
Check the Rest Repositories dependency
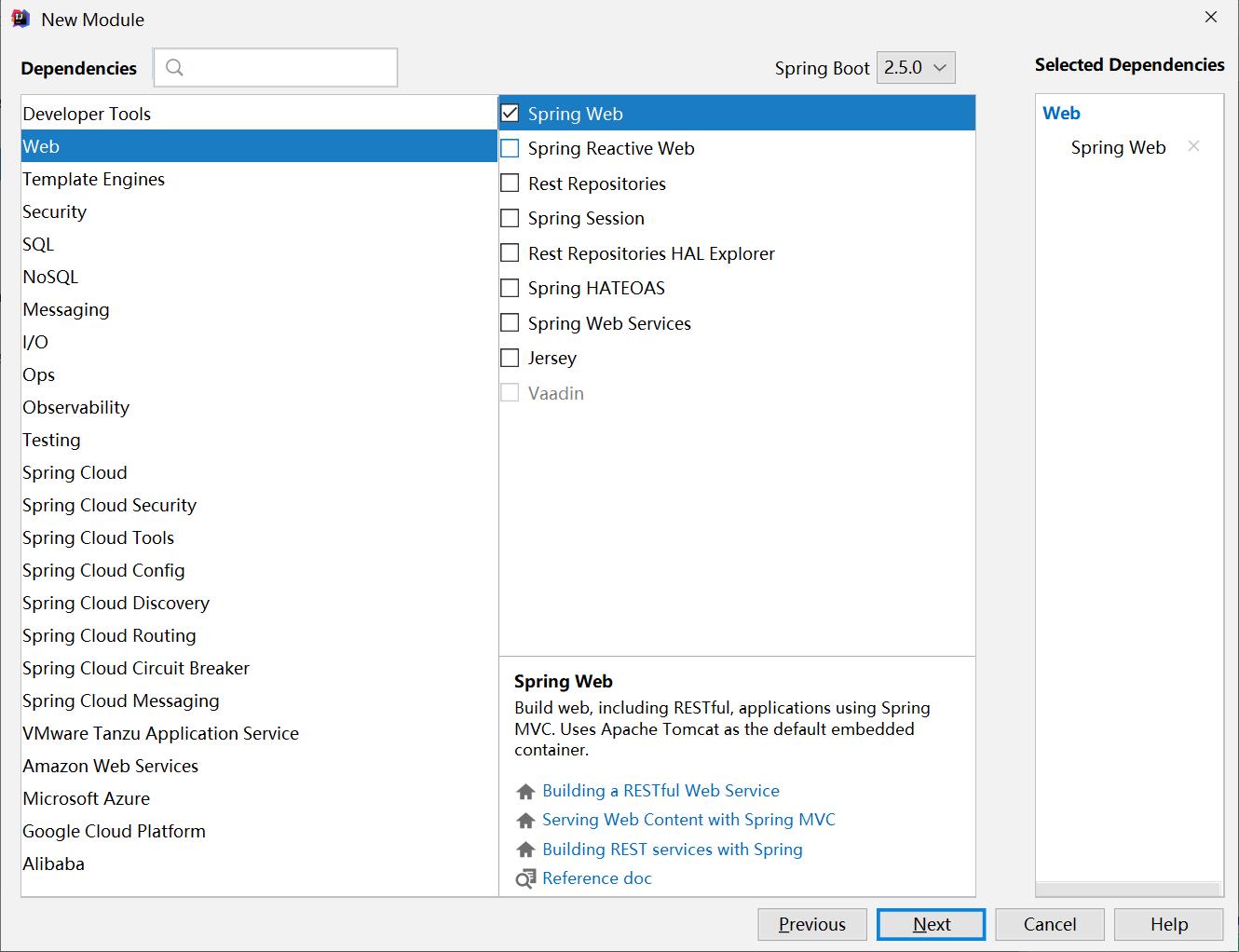510,184
